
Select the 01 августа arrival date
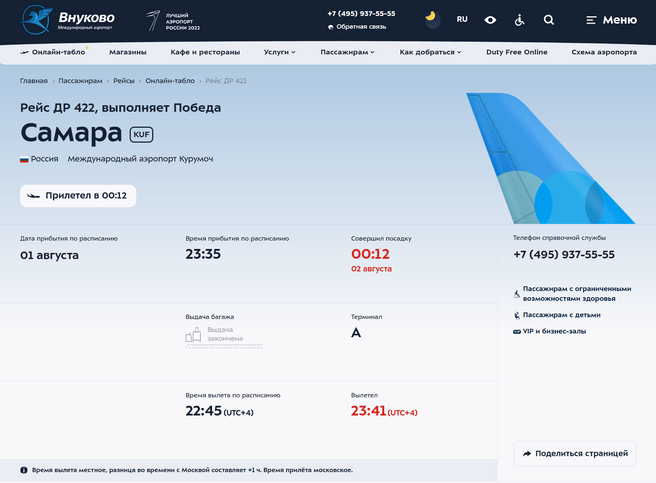(x=49, y=255)
